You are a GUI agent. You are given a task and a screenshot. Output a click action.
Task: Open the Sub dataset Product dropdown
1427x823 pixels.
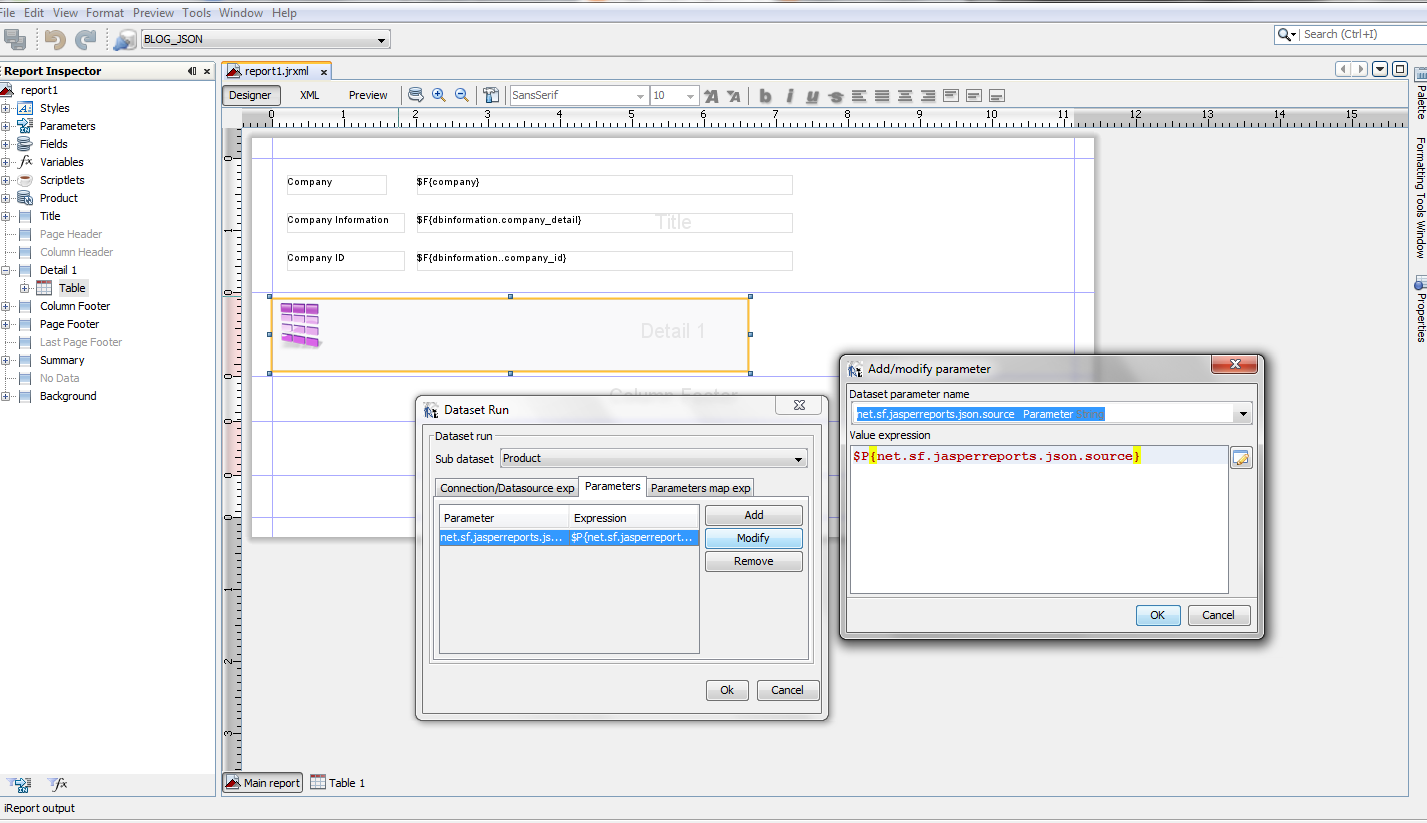point(798,459)
